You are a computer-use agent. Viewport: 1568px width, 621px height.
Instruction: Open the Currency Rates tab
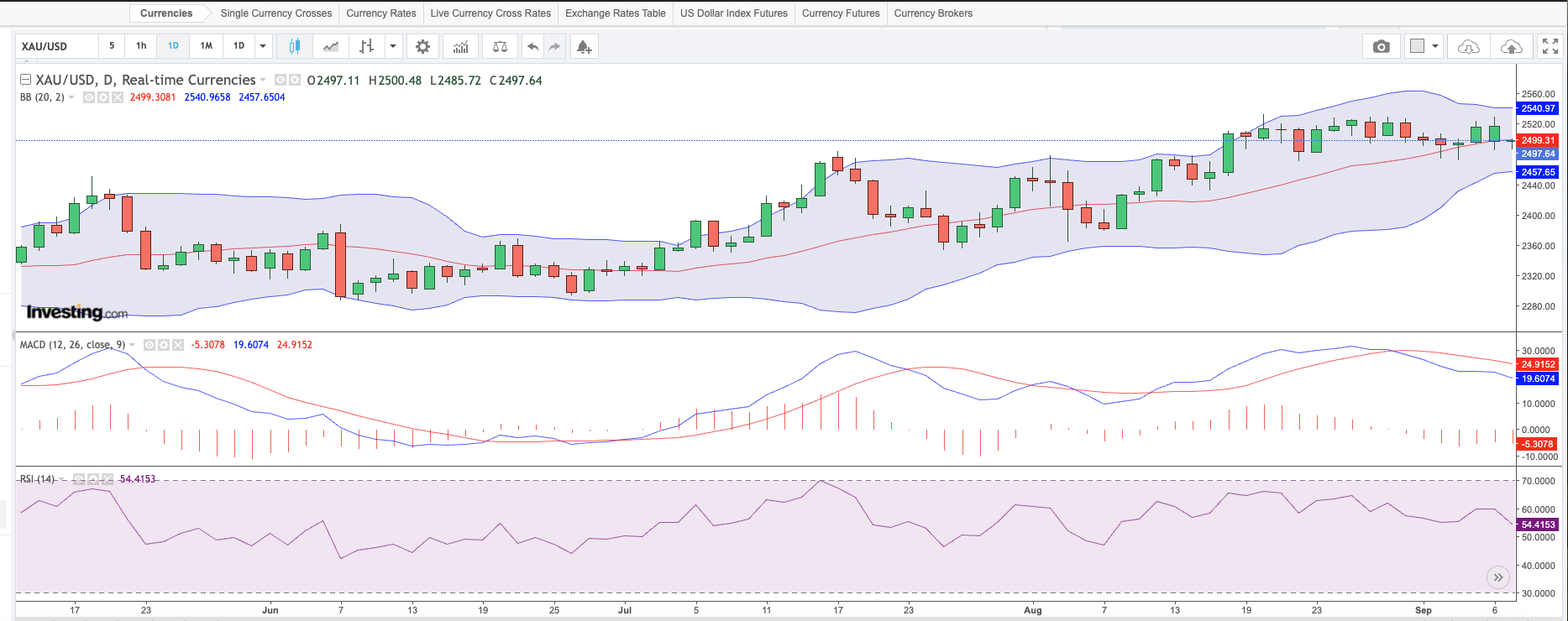(381, 13)
